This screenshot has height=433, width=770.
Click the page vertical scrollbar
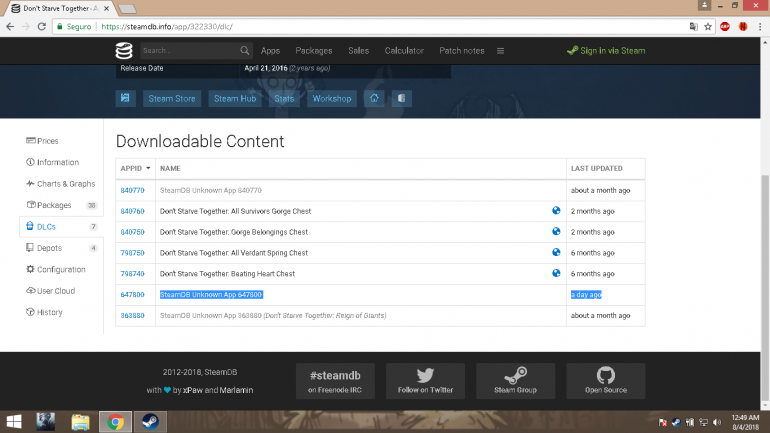click(x=765, y=287)
